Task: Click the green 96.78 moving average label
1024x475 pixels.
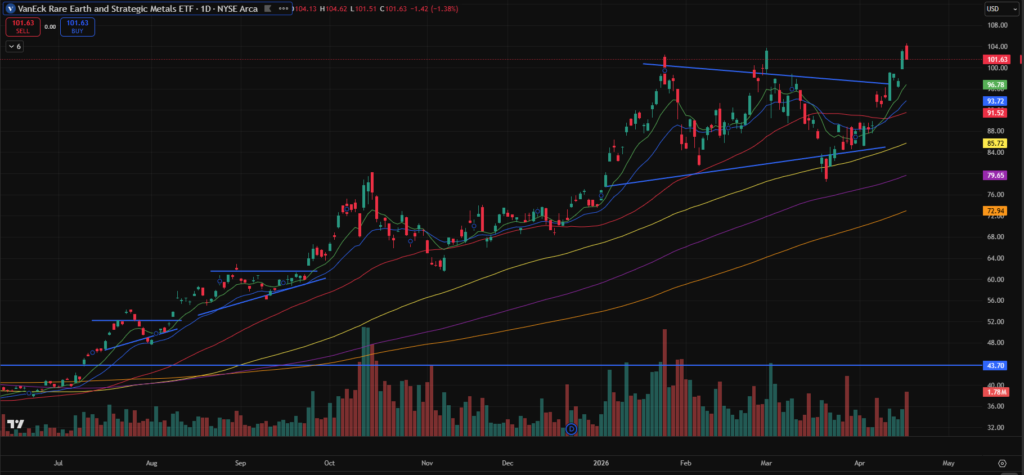Action: tap(995, 86)
